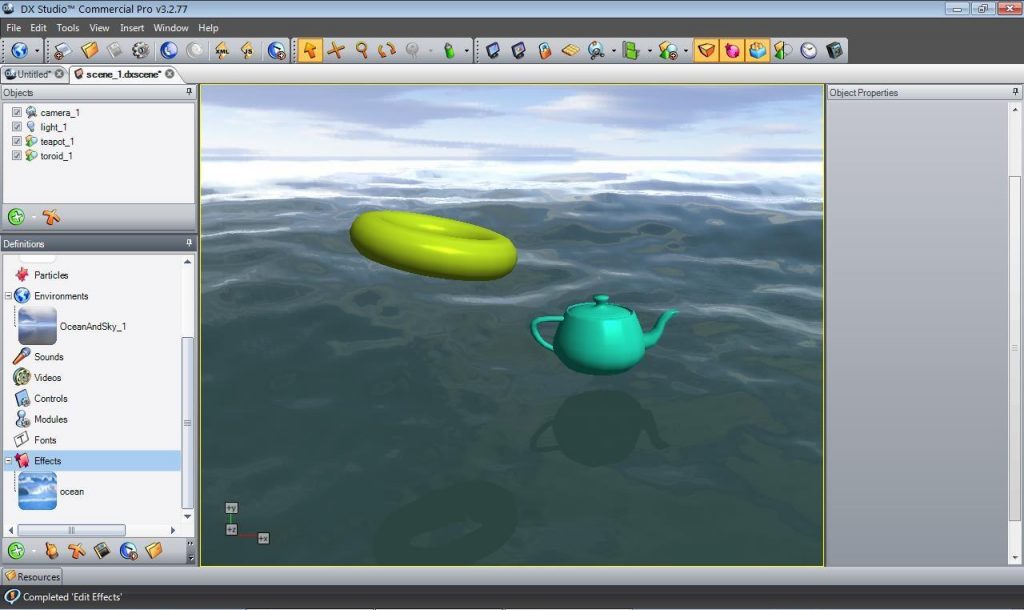The width and height of the screenshot is (1024, 610).
Task: Toggle the light_1 checkbox off
Action: pyautogui.click(x=15, y=127)
